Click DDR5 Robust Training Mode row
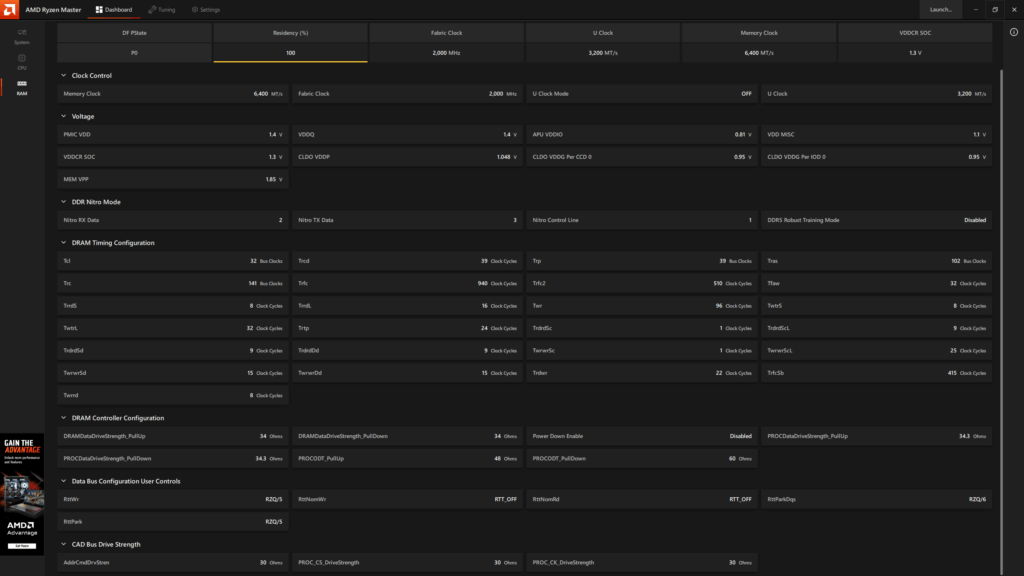The image size is (1024, 576). click(x=876, y=220)
